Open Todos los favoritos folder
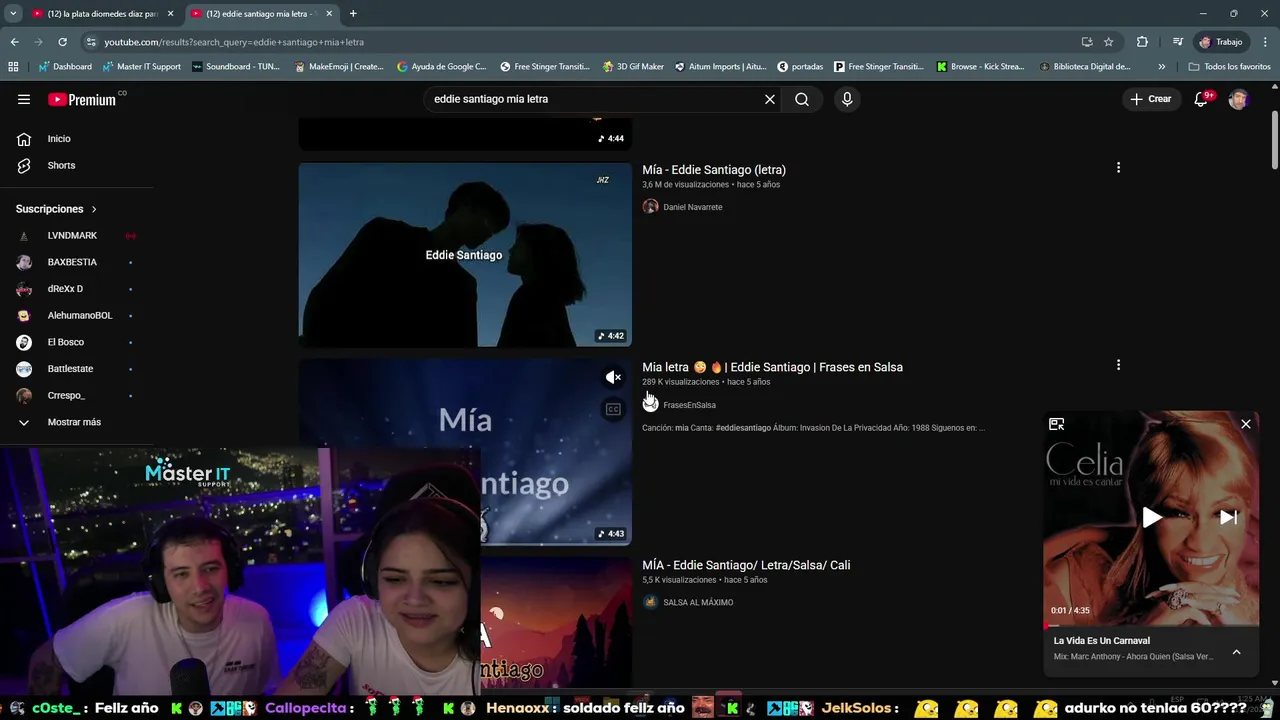The width and height of the screenshot is (1280, 720). [x=1229, y=67]
